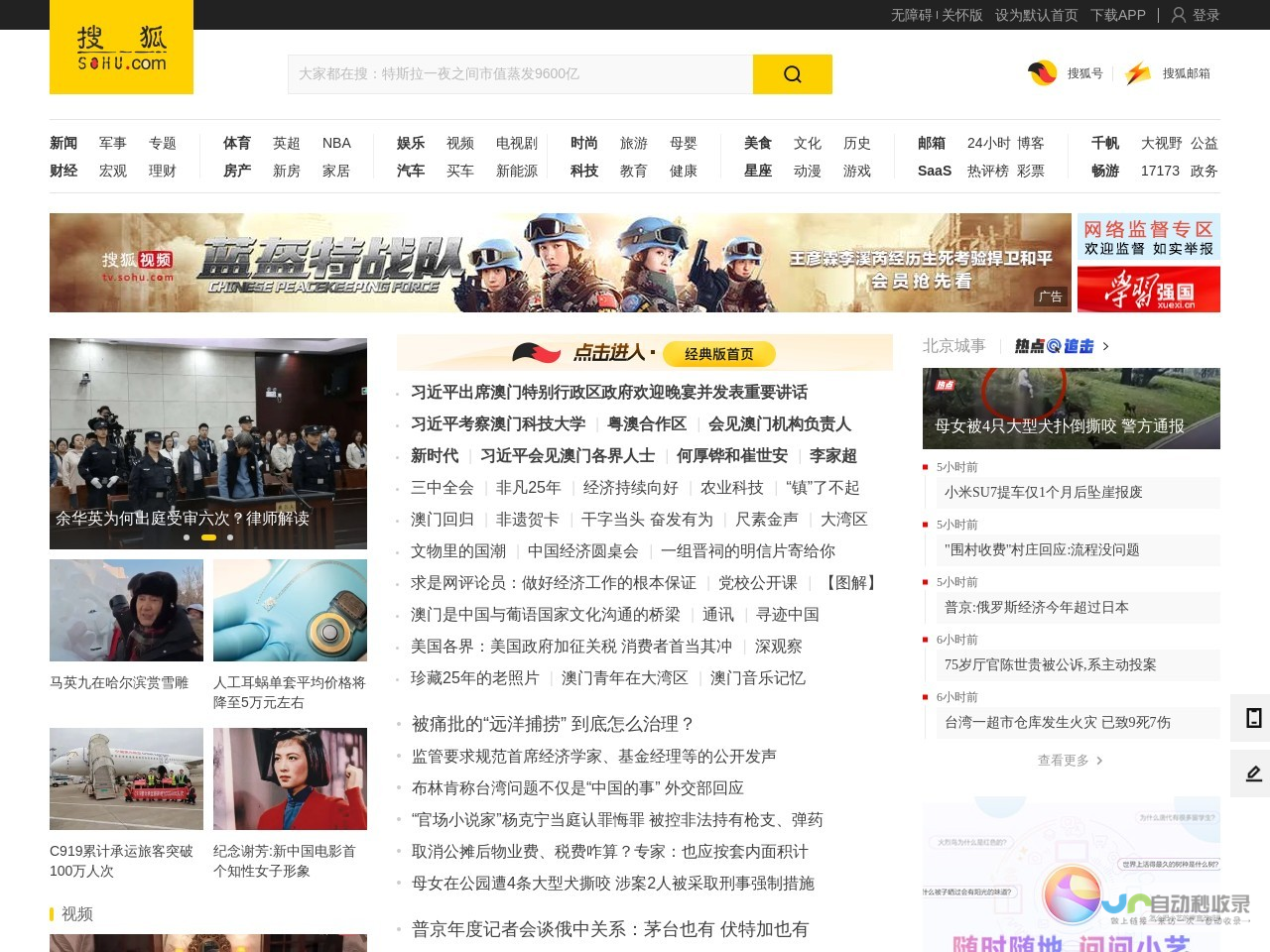
Task: Open 新能源 link in navigation
Action: point(517,171)
